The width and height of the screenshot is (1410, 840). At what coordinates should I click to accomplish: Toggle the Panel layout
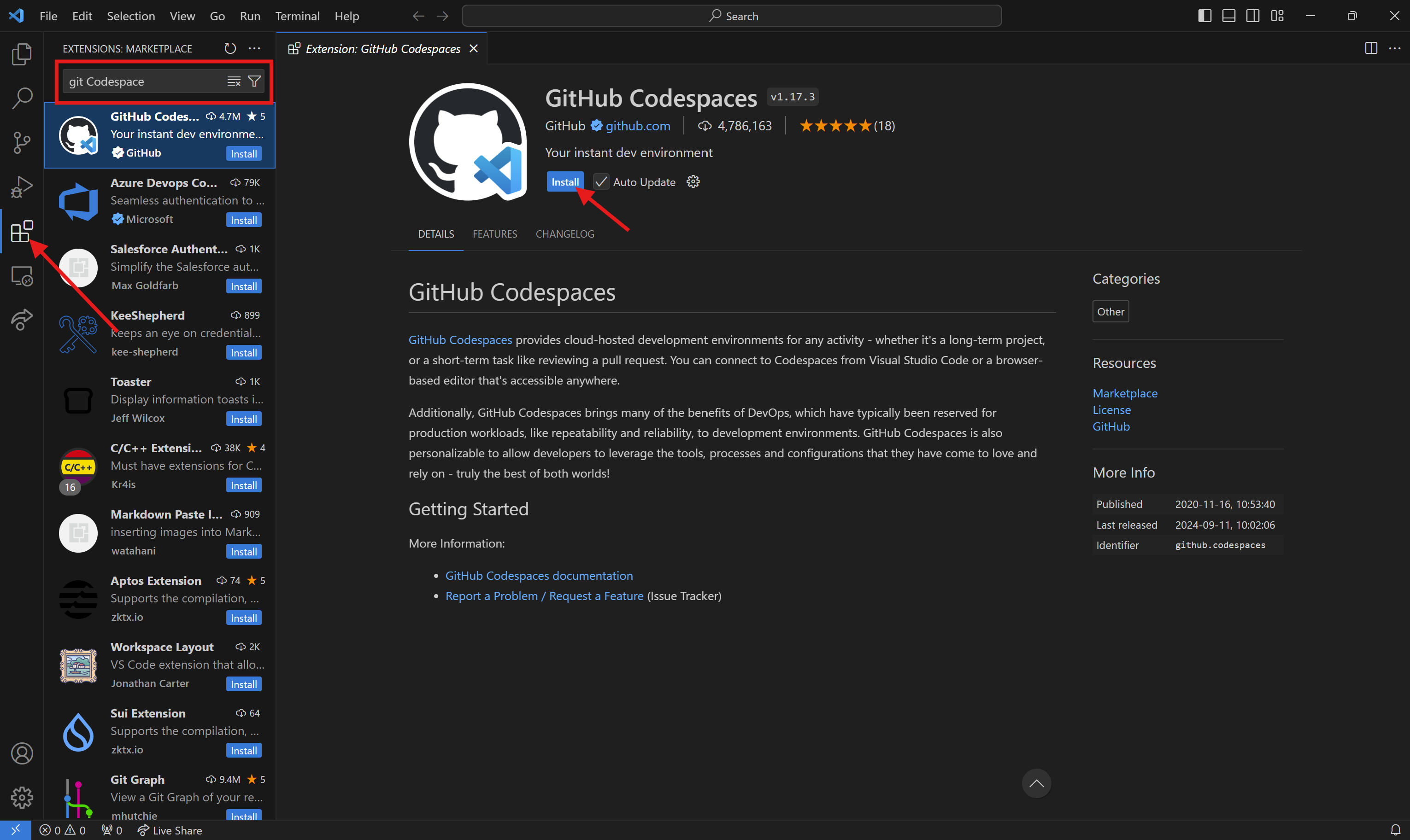point(1228,15)
